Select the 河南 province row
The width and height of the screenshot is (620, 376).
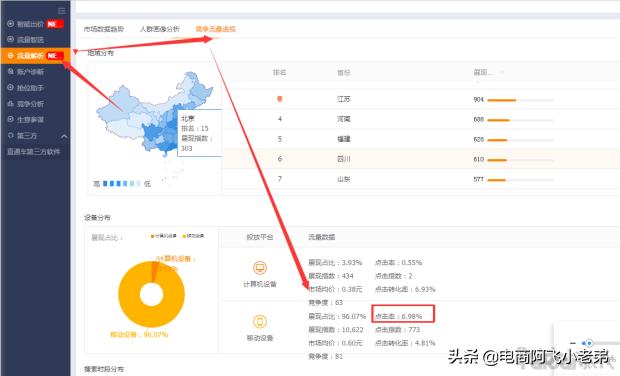tap(421, 119)
